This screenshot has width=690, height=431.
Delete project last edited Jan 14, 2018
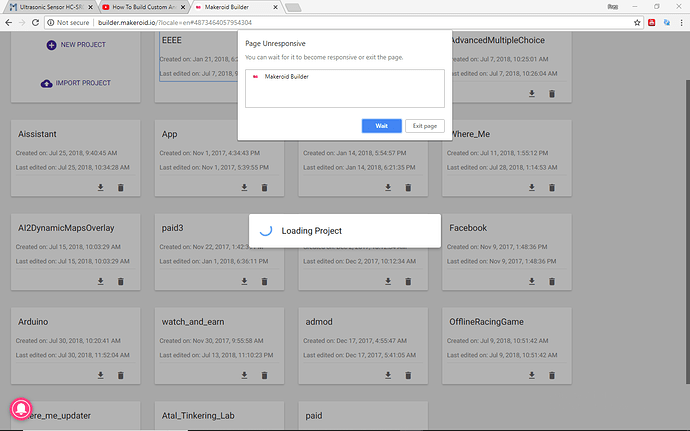[x=408, y=188]
